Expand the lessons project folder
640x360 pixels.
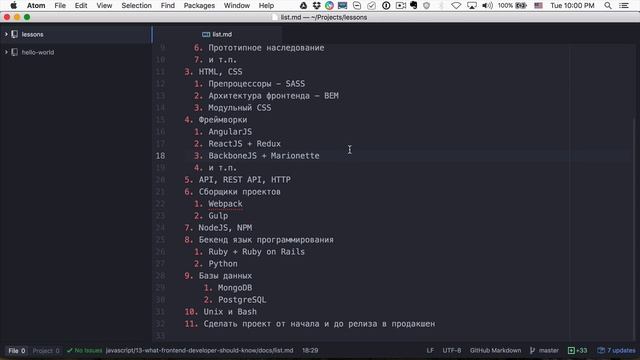click(6, 34)
